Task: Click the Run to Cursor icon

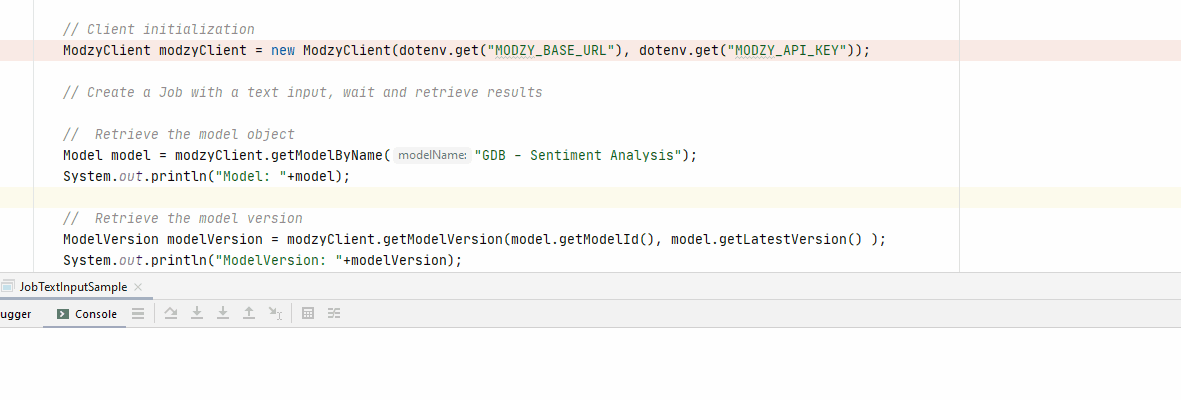Action: 275,313
